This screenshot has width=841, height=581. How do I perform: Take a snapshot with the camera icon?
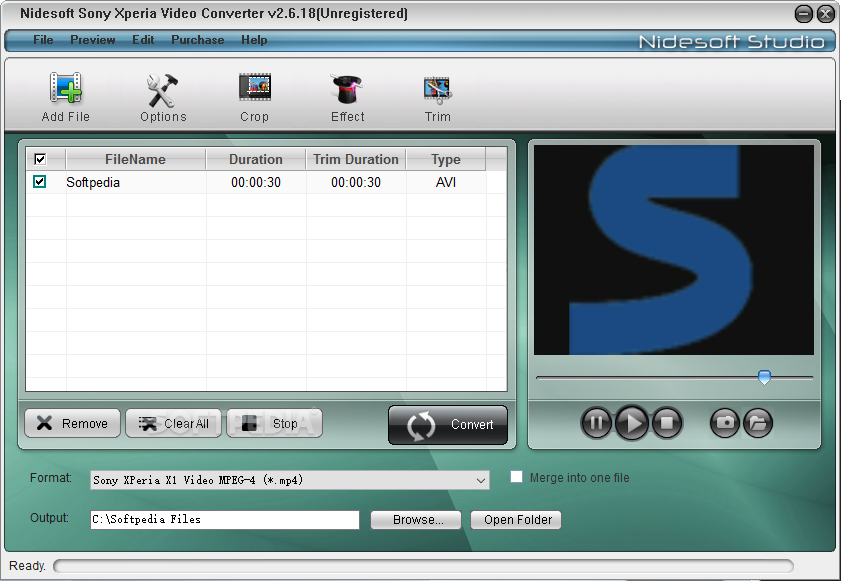[x=725, y=423]
